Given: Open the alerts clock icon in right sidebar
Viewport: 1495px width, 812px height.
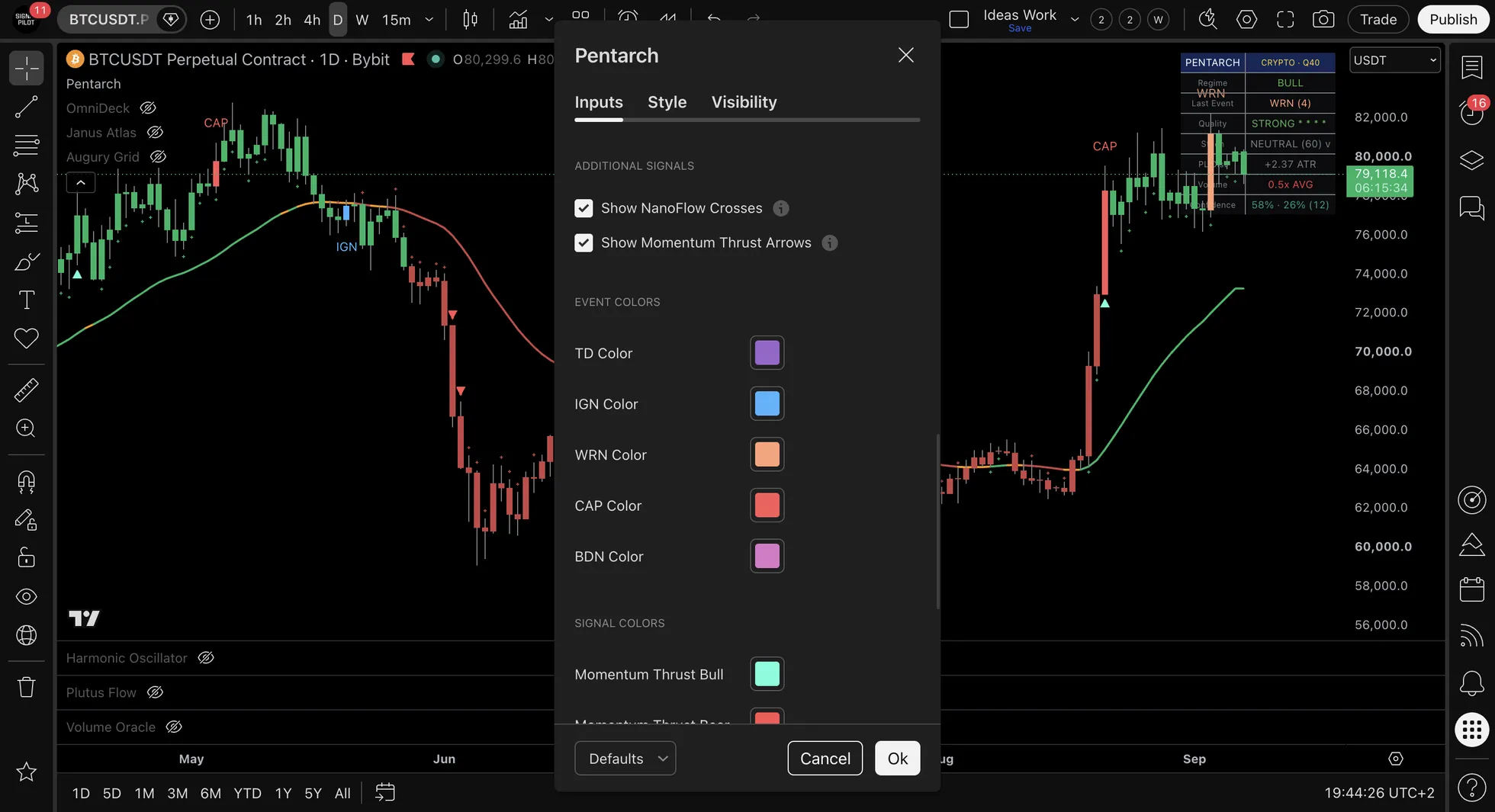Looking at the screenshot, I should tap(1471, 112).
